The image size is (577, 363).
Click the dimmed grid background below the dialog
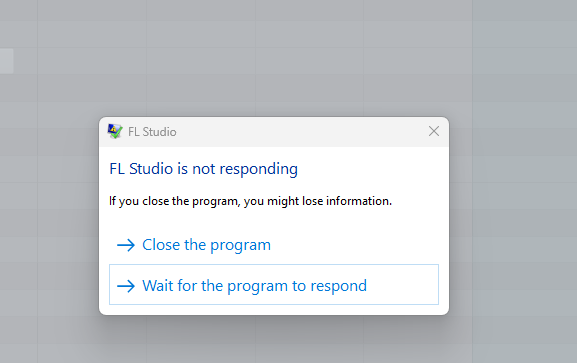[x=274, y=341]
